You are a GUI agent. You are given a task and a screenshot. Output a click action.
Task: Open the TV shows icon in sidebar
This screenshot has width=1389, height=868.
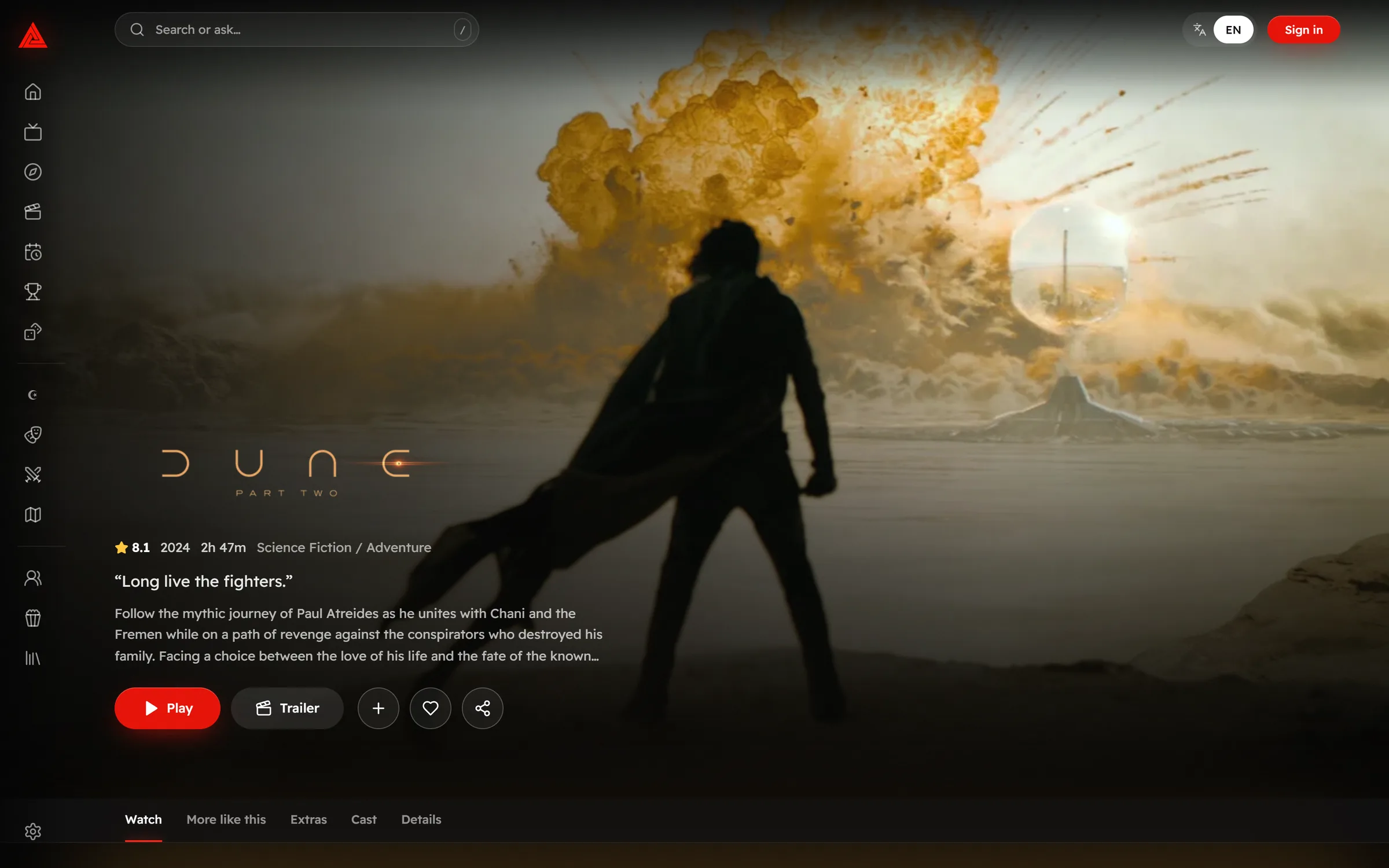tap(33, 132)
